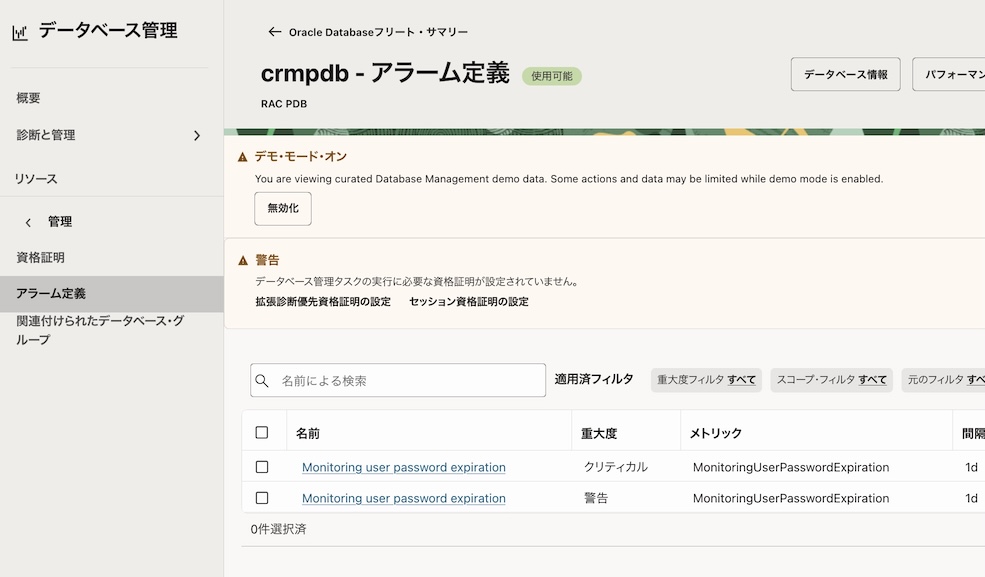Click the リソース sidebar heading
The image size is (985, 577).
[x=36, y=179]
